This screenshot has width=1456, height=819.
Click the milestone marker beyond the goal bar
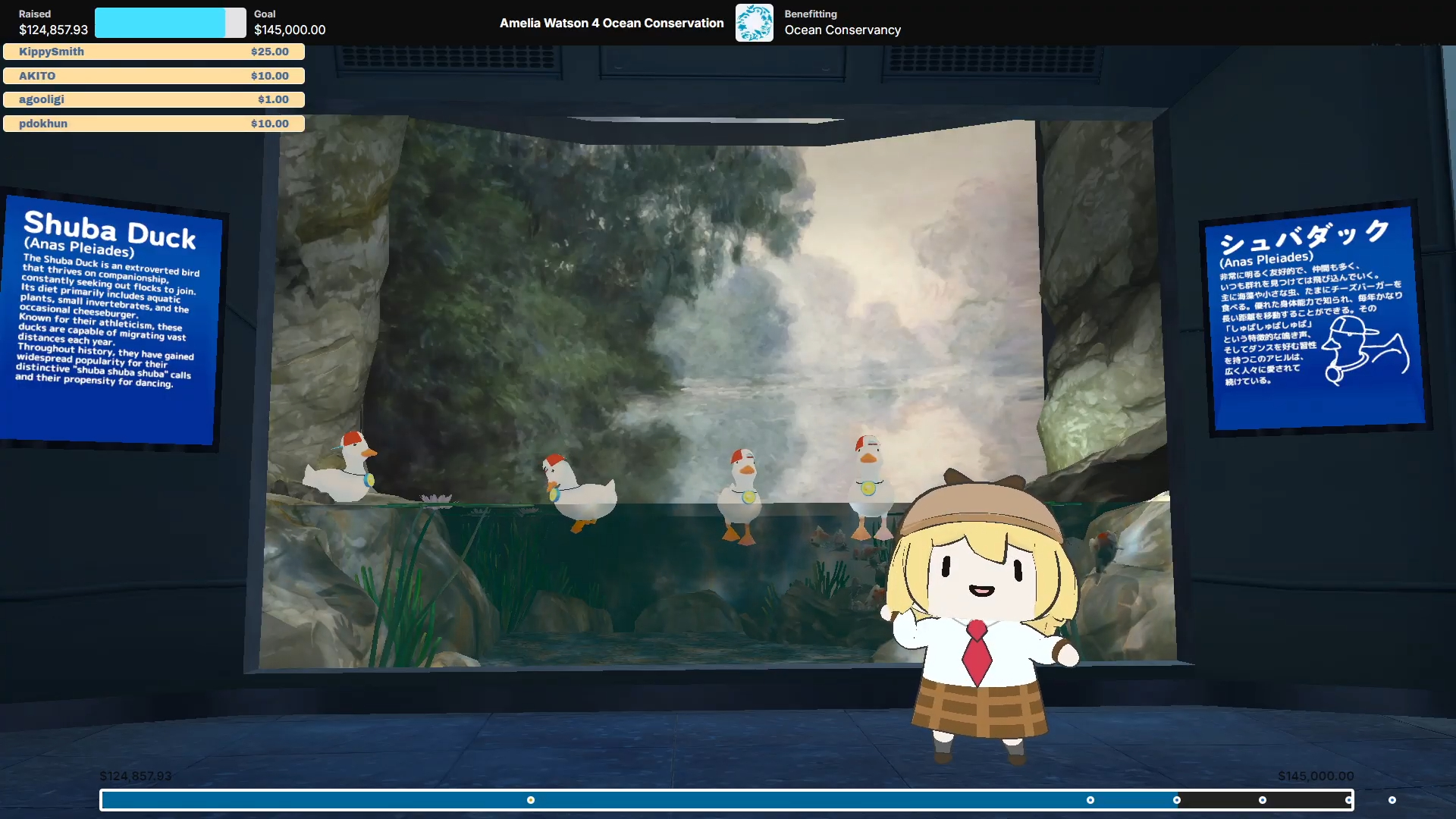1392,800
